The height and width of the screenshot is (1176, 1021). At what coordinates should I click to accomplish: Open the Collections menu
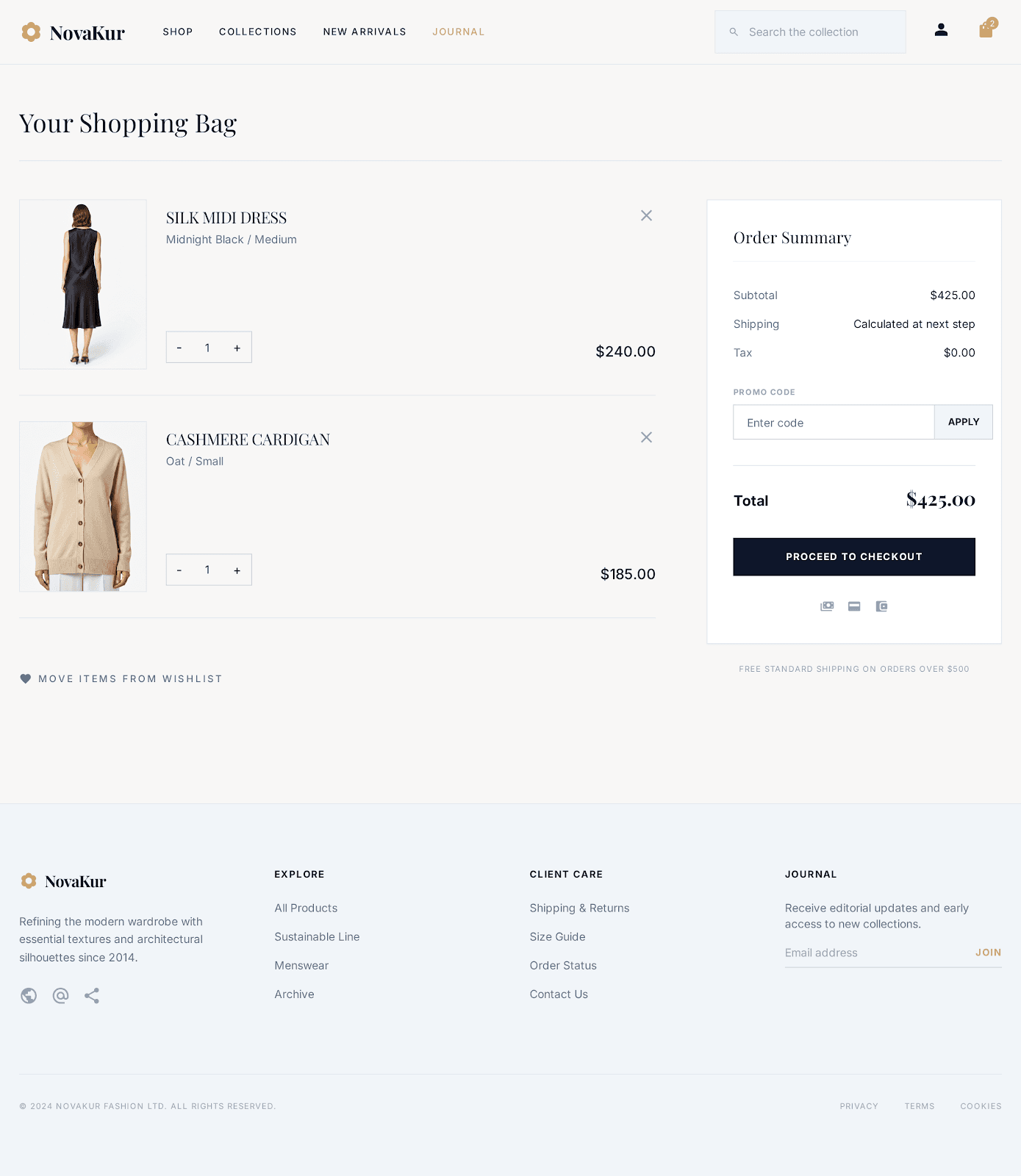pyautogui.click(x=257, y=32)
